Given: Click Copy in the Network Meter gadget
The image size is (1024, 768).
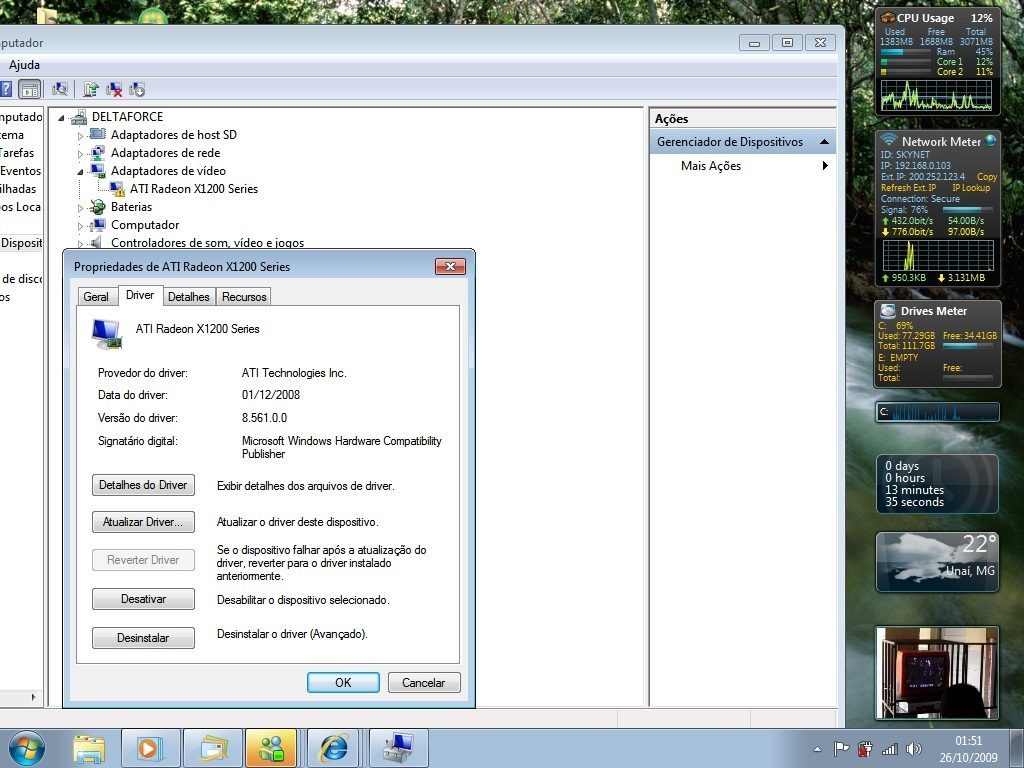Looking at the screenshot, I should [x=987, y=176].
